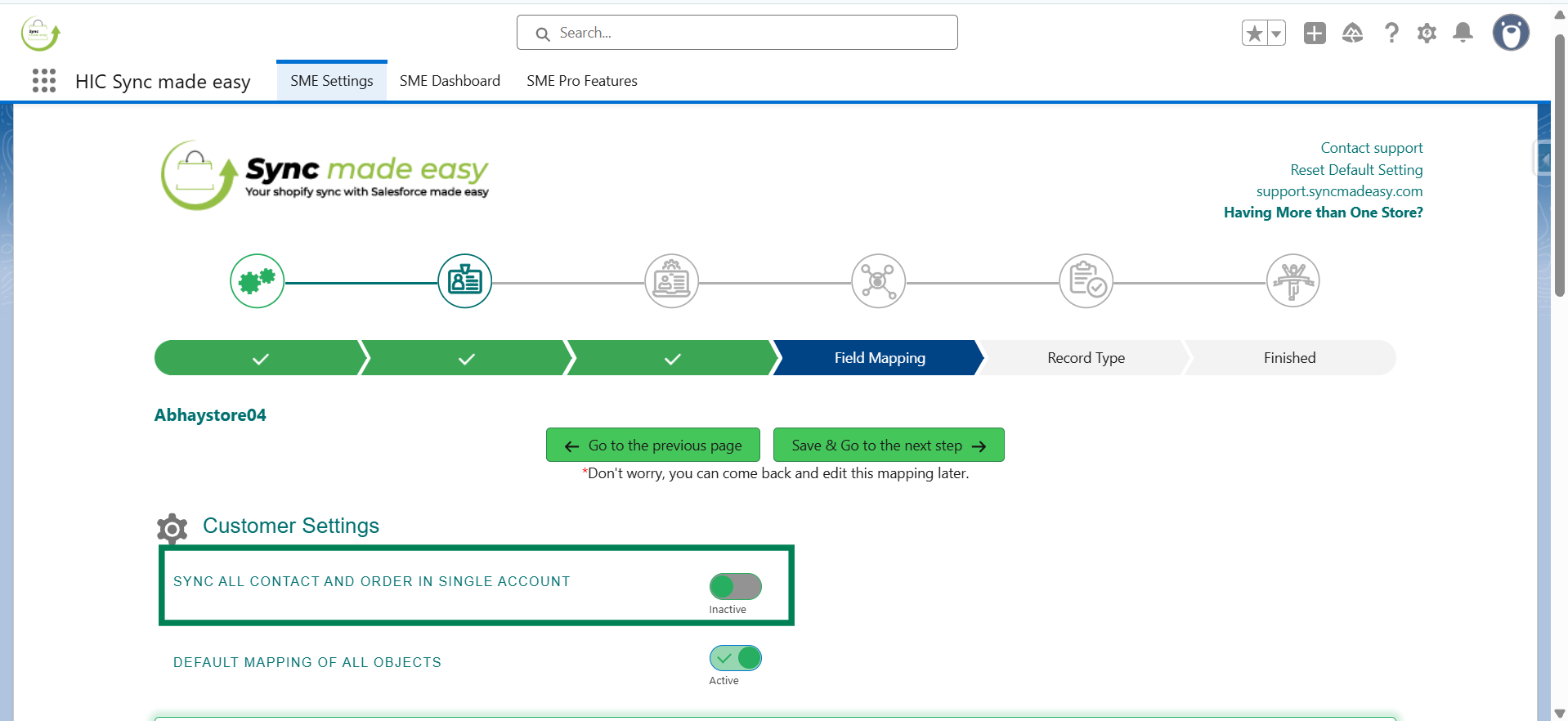Open the App Launcher dots grid
The height and width of the screenshot is (721, 1568).
[x=44, y=80]
